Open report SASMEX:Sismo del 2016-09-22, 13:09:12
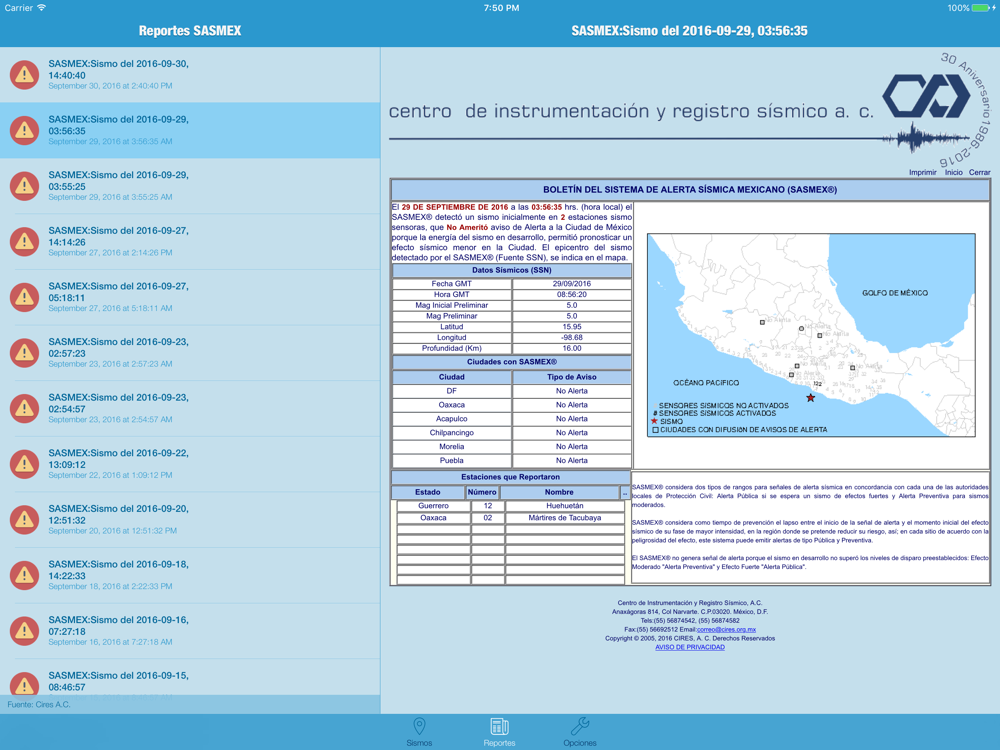 (x=190, y=464)
